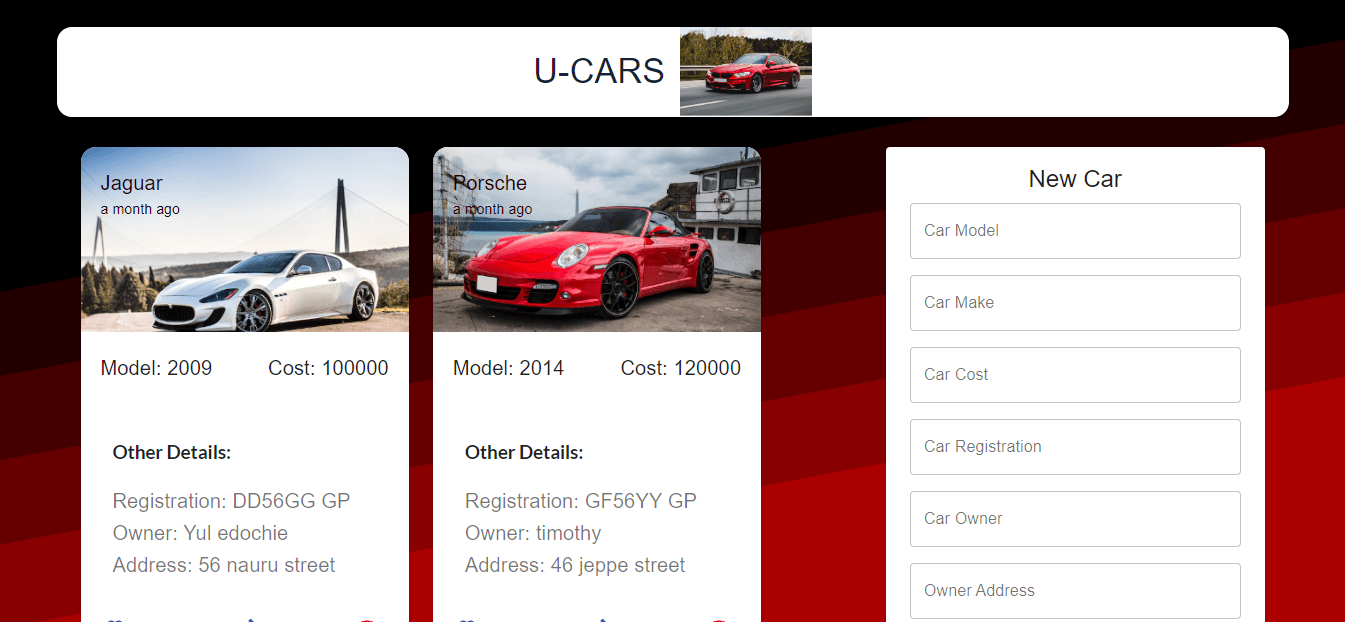Focus the Owner Address input field
The image size is (1345, 622).
tap(1075, 591)
